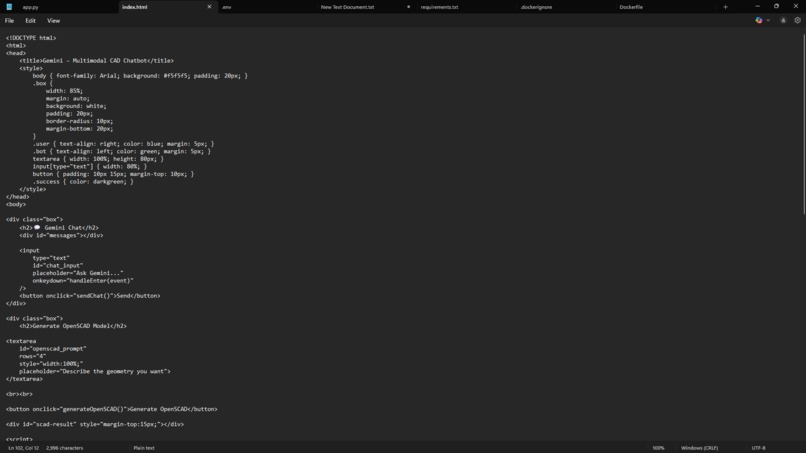Click the 'Gemini Chat</h2>' heading line
The height and width of the screenshot is (453, 806).
click(x=59, y=227)
